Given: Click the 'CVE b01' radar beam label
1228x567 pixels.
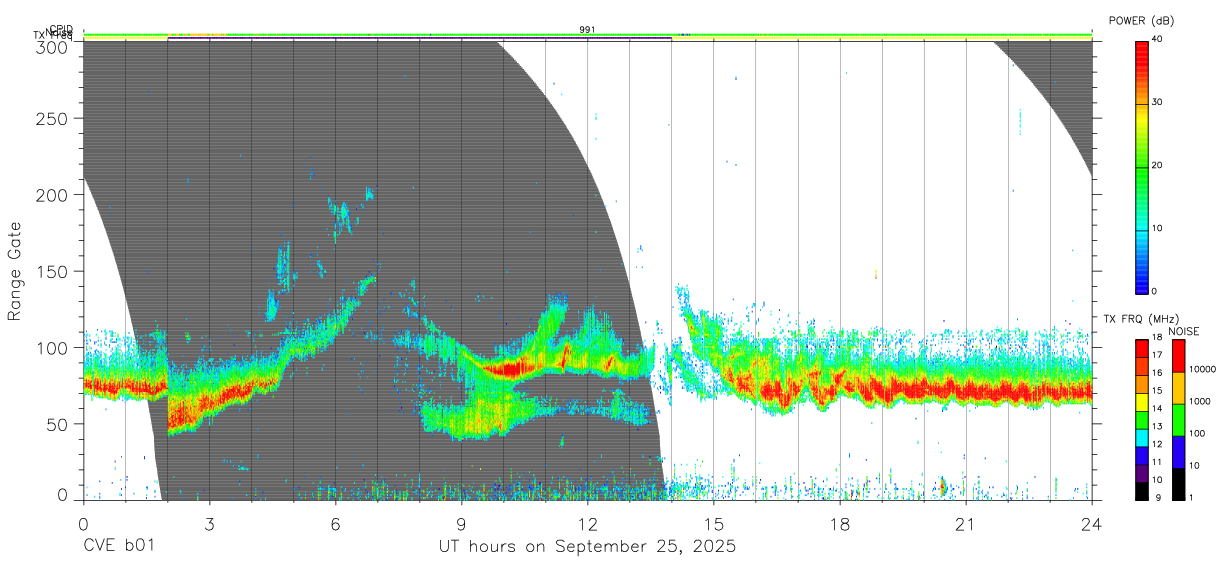Looking at the screenshot, I should 118,547.
